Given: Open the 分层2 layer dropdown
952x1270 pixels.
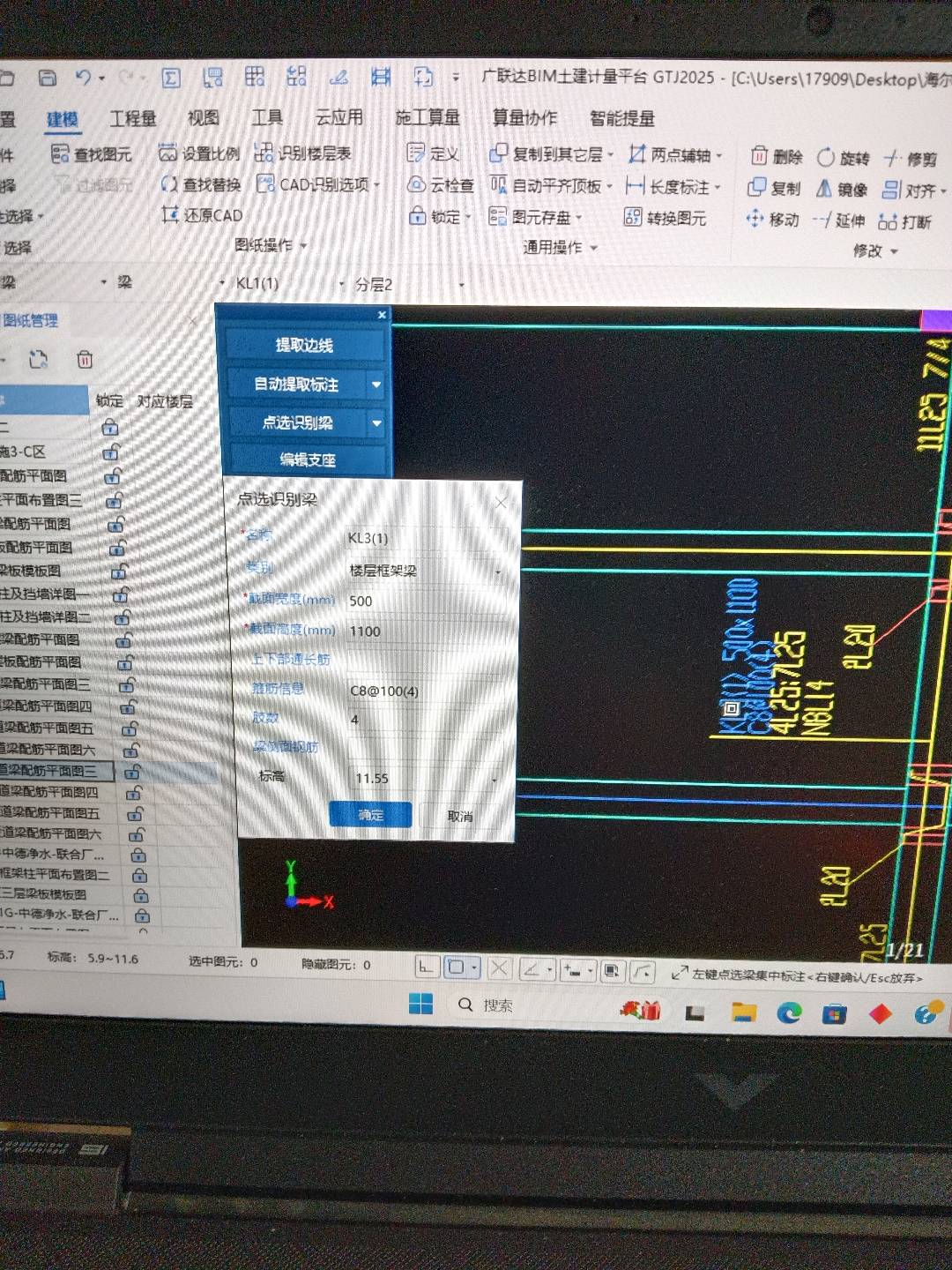Looking at the screenshot, I should (x=461, y=285).
